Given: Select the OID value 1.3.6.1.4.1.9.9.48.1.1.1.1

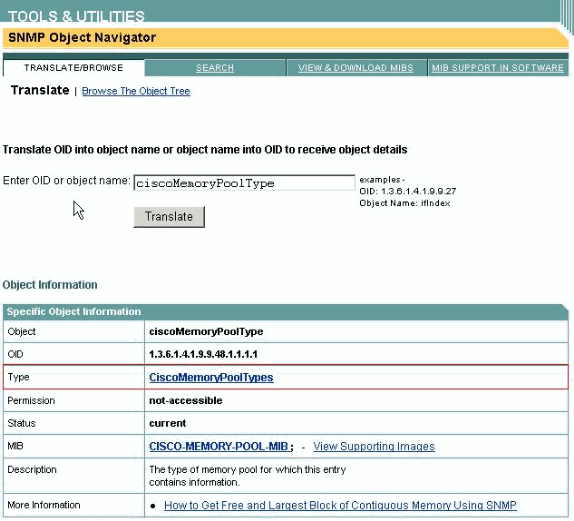Looking at the screenshot, I should [203, 354].
